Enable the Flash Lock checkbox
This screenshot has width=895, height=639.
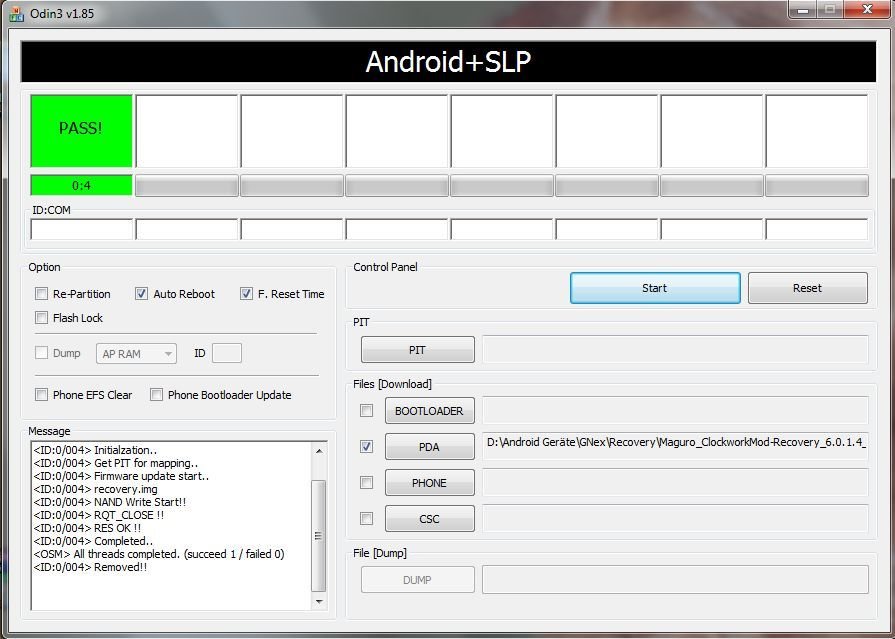click(41, 318)
